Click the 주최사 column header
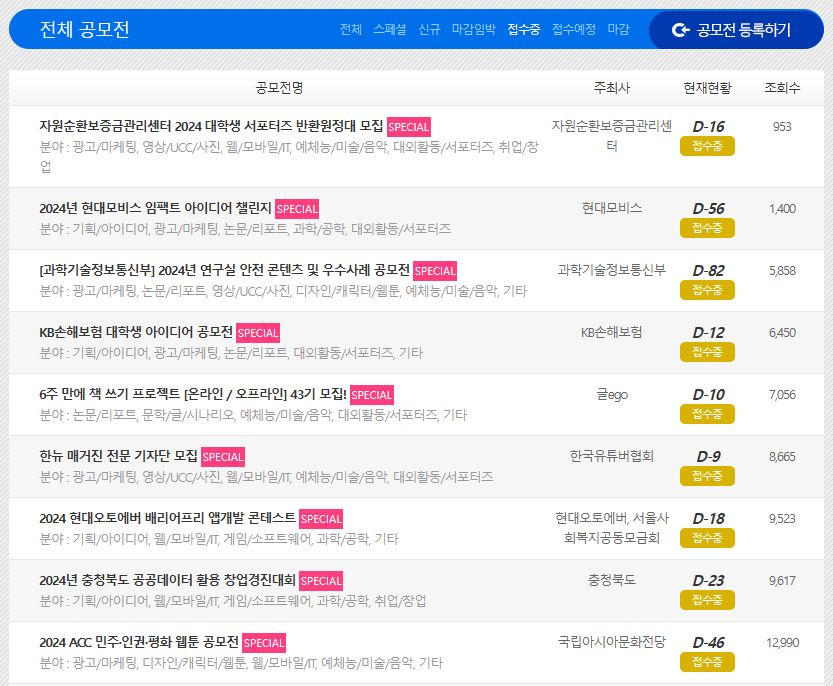This screenshot has width=833, height=686. (612, 88)
